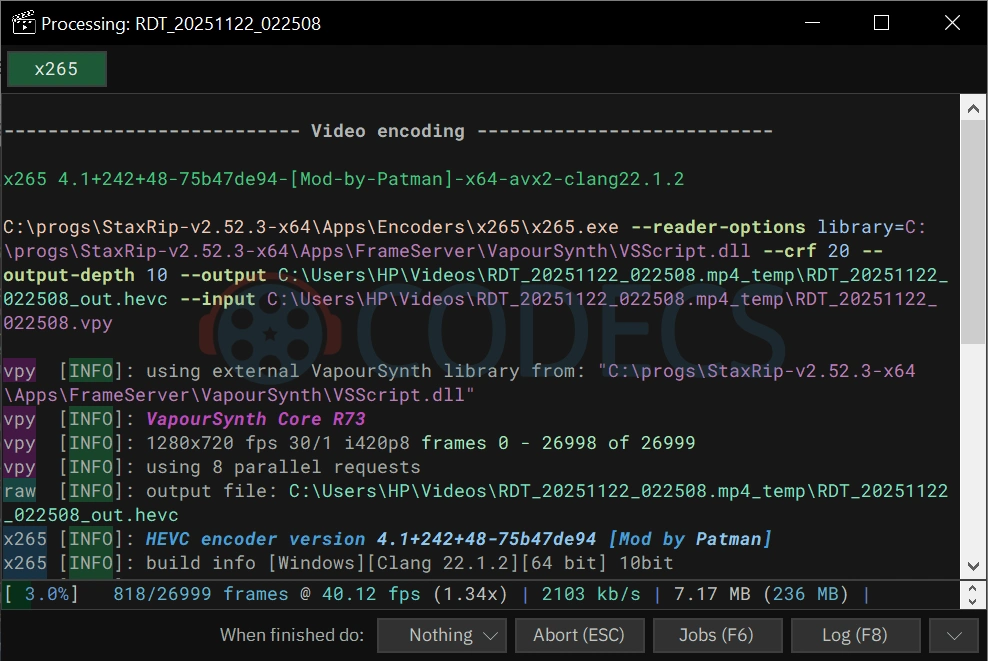Click the '818/26999 frames' status text
The width and height of the screenshot is (988, 661).
coord(200,594)
